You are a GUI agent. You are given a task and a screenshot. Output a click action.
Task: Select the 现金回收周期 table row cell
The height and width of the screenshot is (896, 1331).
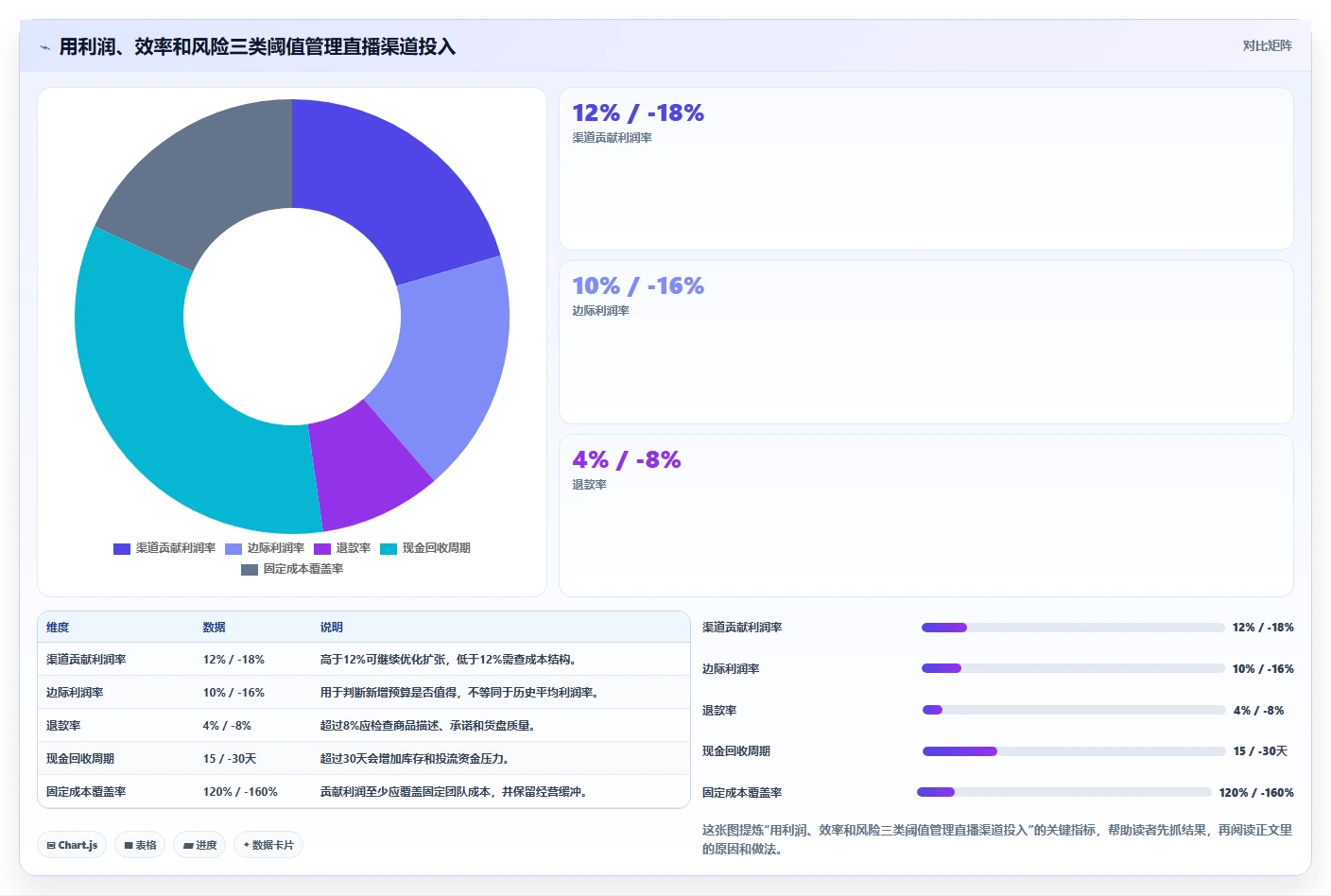tap(80, 759)
